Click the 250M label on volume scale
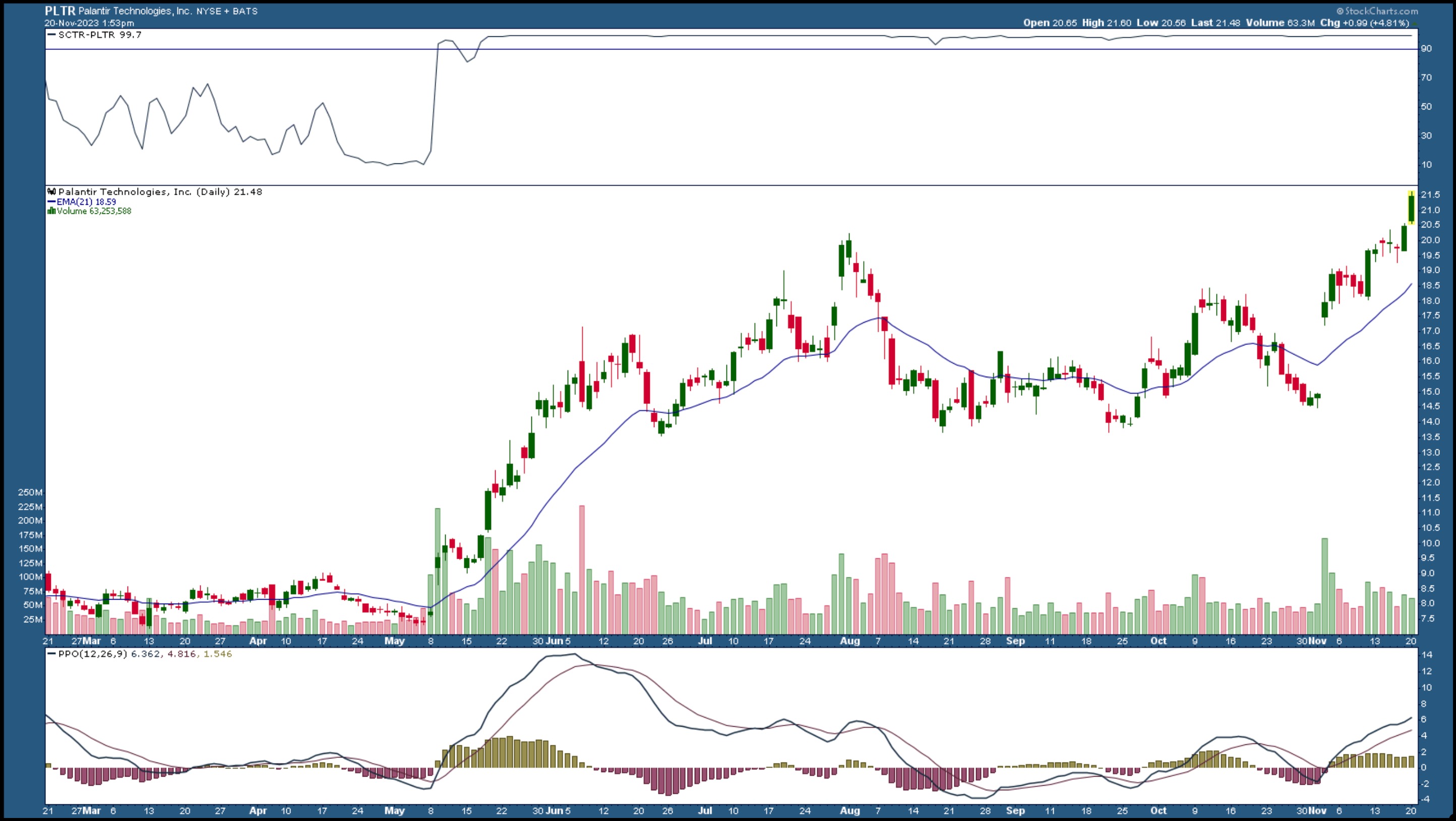Screen dimensions: 1456x821 (30, 493)
